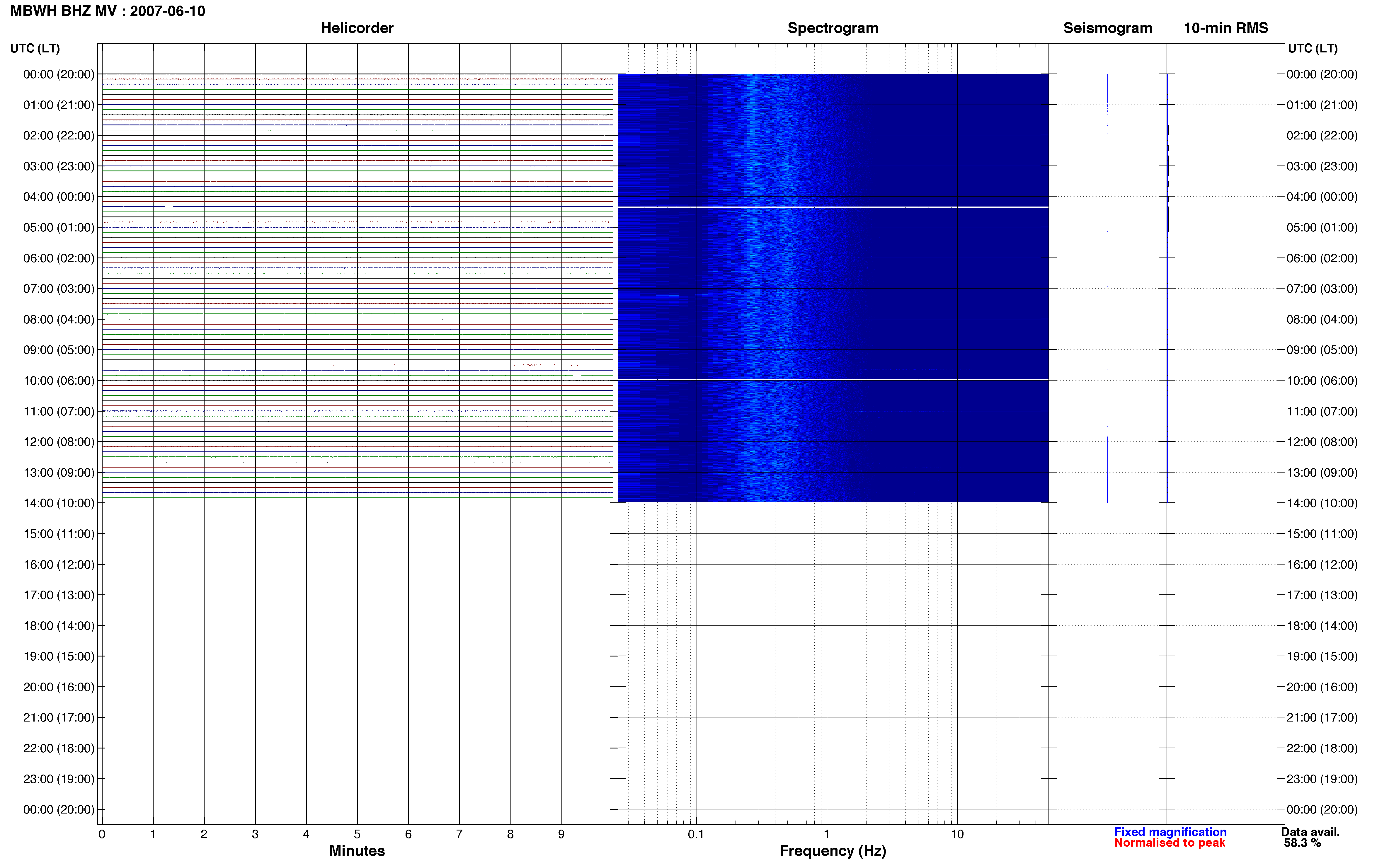Click the "1" tick label on the Frequency axis
Screen dimensions: 1389x868
click(x=826, y=834)
